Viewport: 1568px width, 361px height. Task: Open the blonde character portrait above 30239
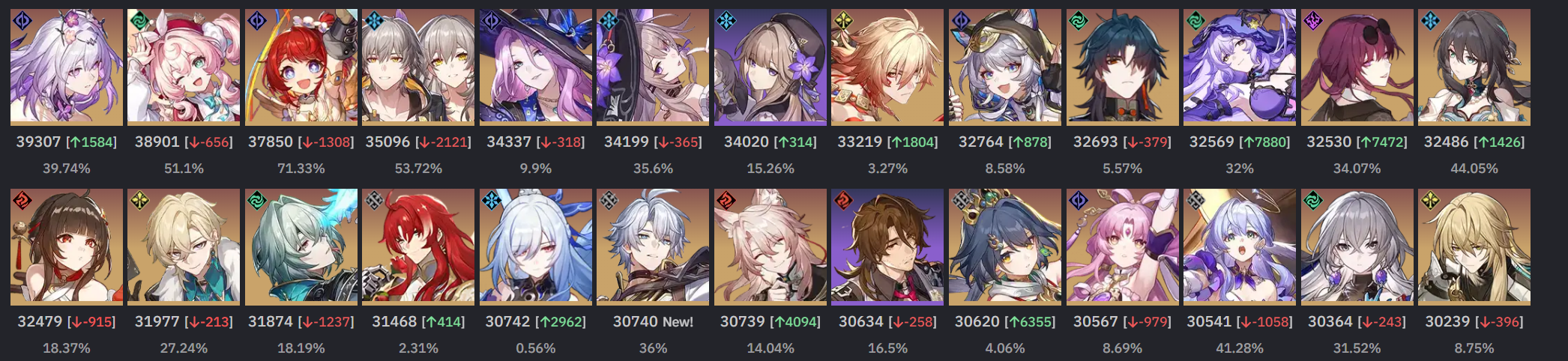tap(1474, 246)
